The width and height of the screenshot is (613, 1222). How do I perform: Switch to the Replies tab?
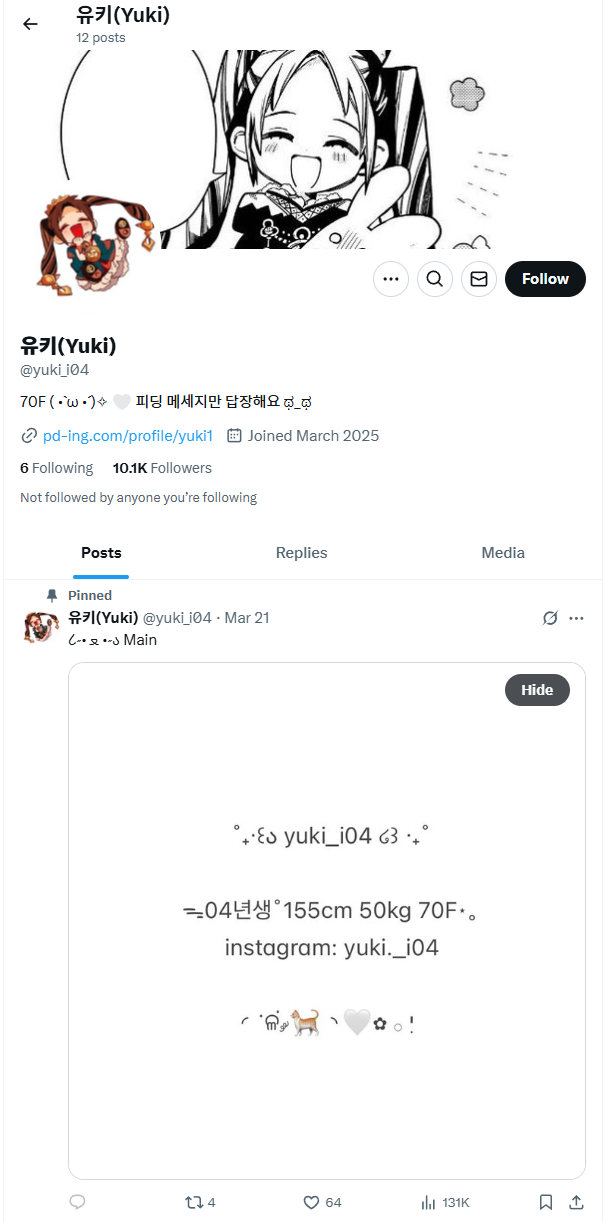(x=301, y=553)
